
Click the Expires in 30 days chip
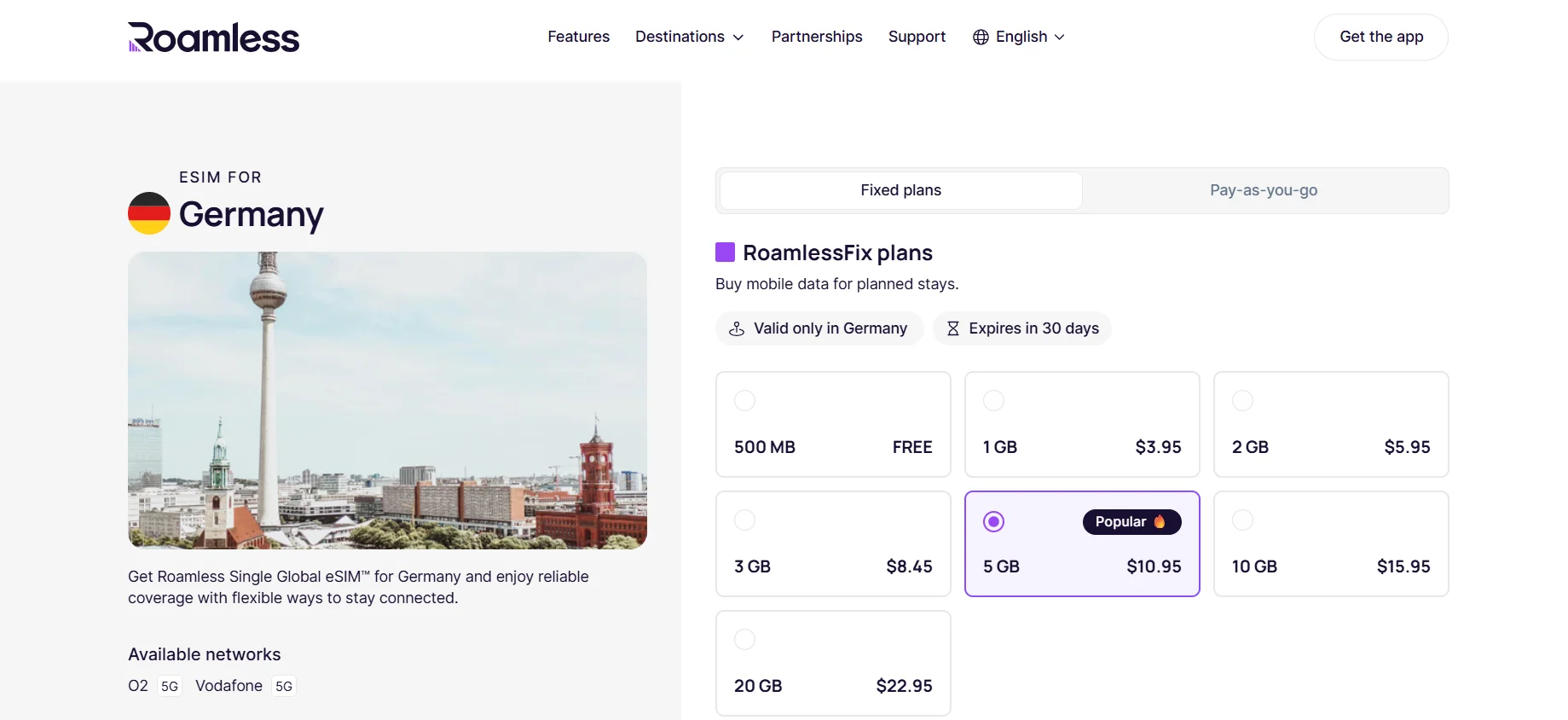click(x=1022, y=328)
